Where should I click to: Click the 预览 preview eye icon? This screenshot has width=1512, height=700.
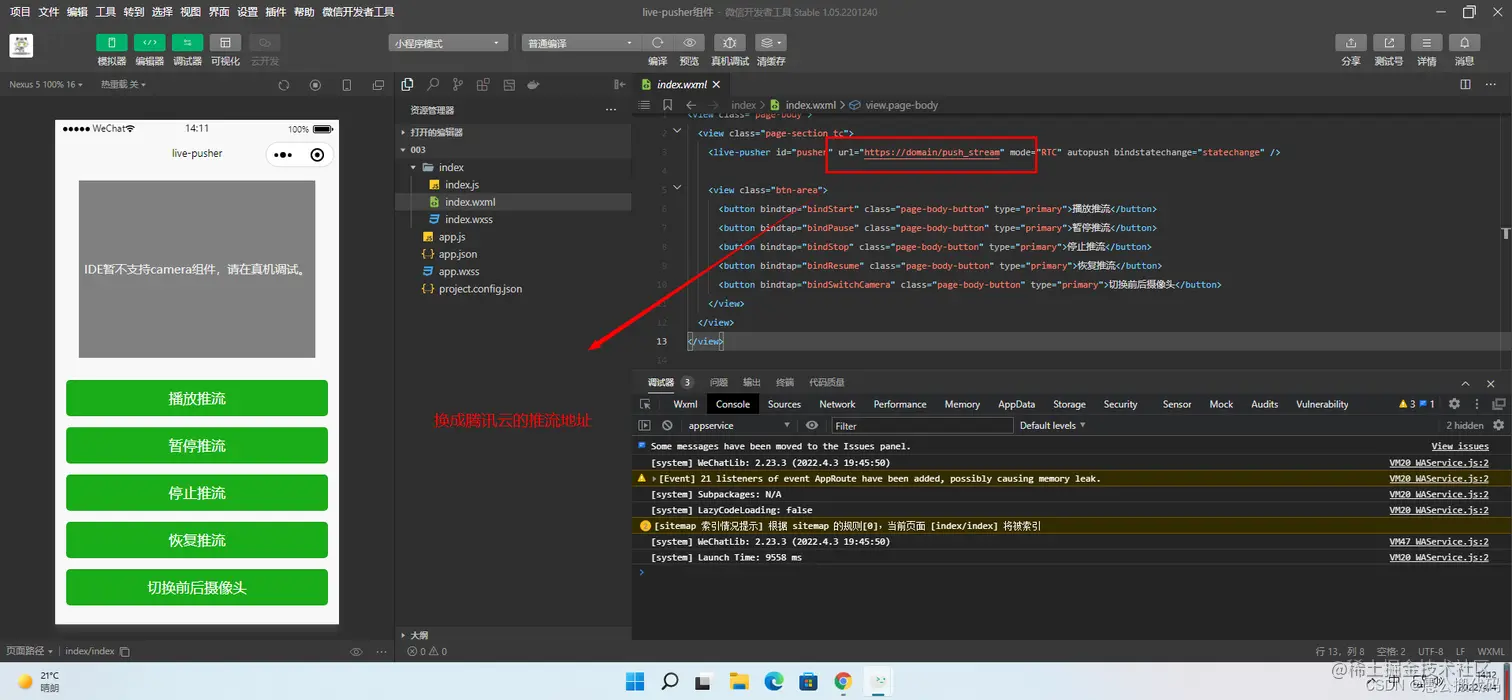(x=689, y=43)
